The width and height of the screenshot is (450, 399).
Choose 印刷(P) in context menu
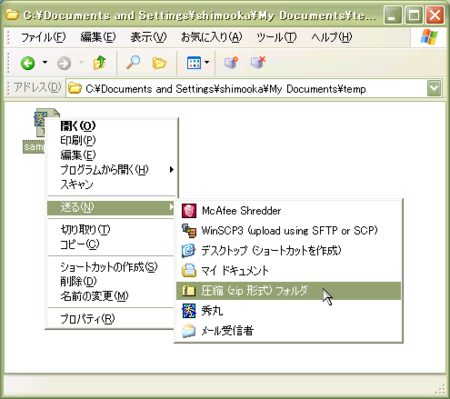(x=111, y=140)
